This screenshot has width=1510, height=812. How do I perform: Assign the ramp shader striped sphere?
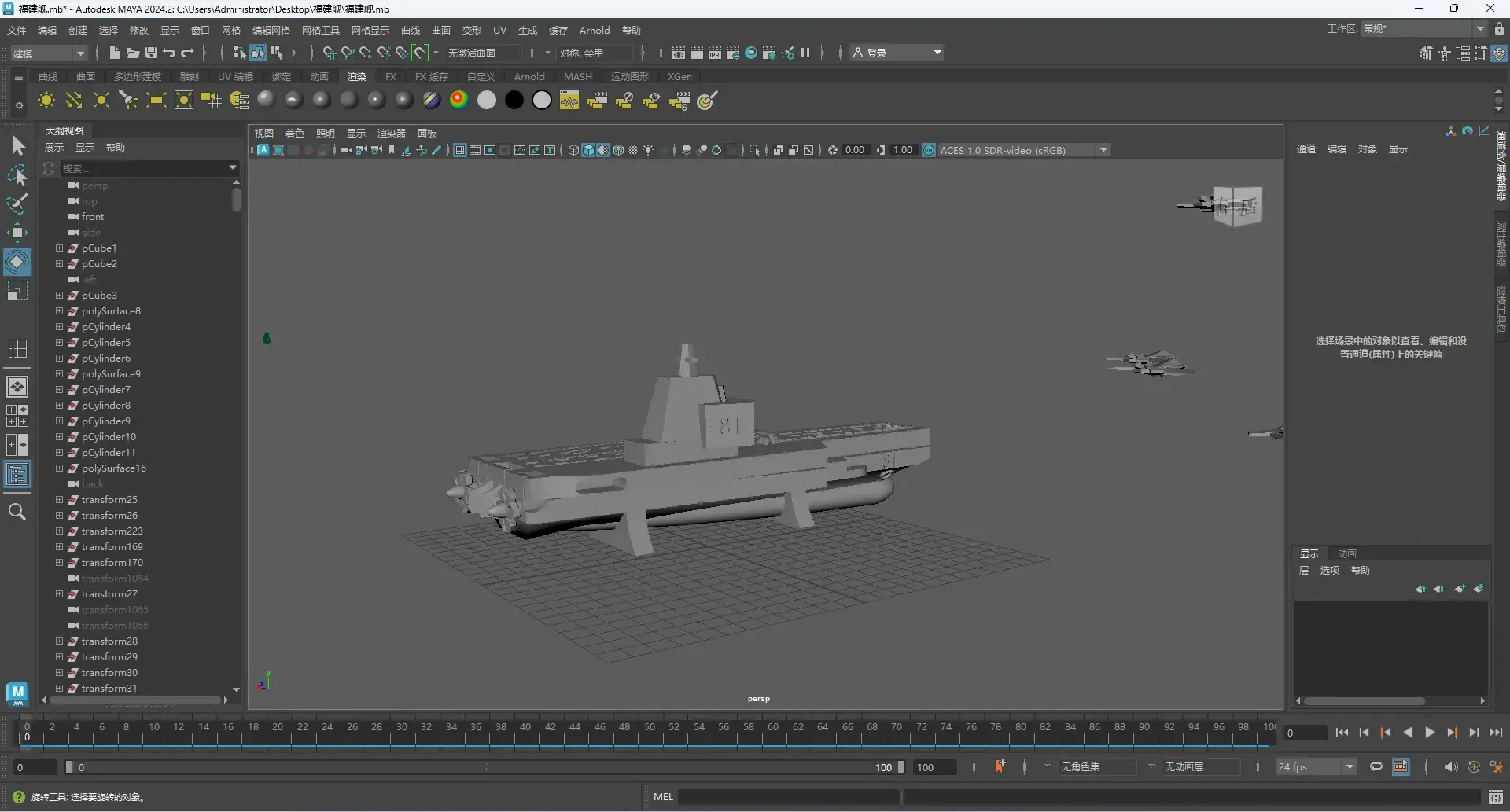(432, 100)
